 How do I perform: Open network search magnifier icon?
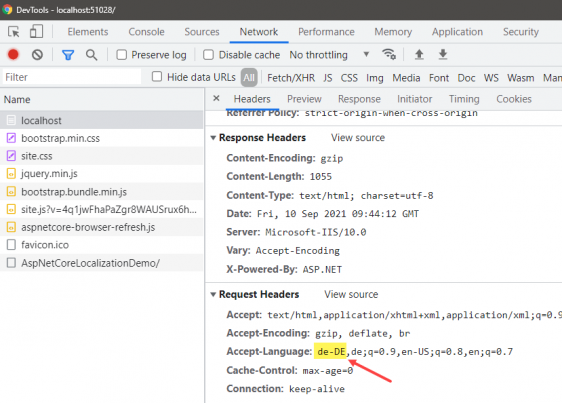coord(91,55)
